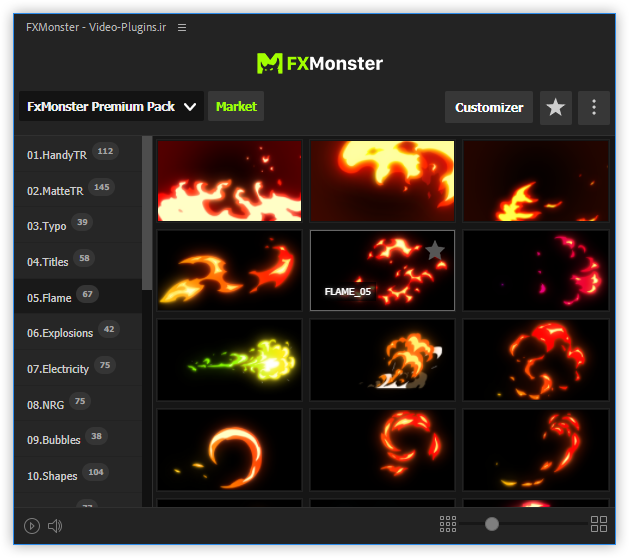
Task: Select the red cloud explosion thumbnail
Action: [536, 360]
